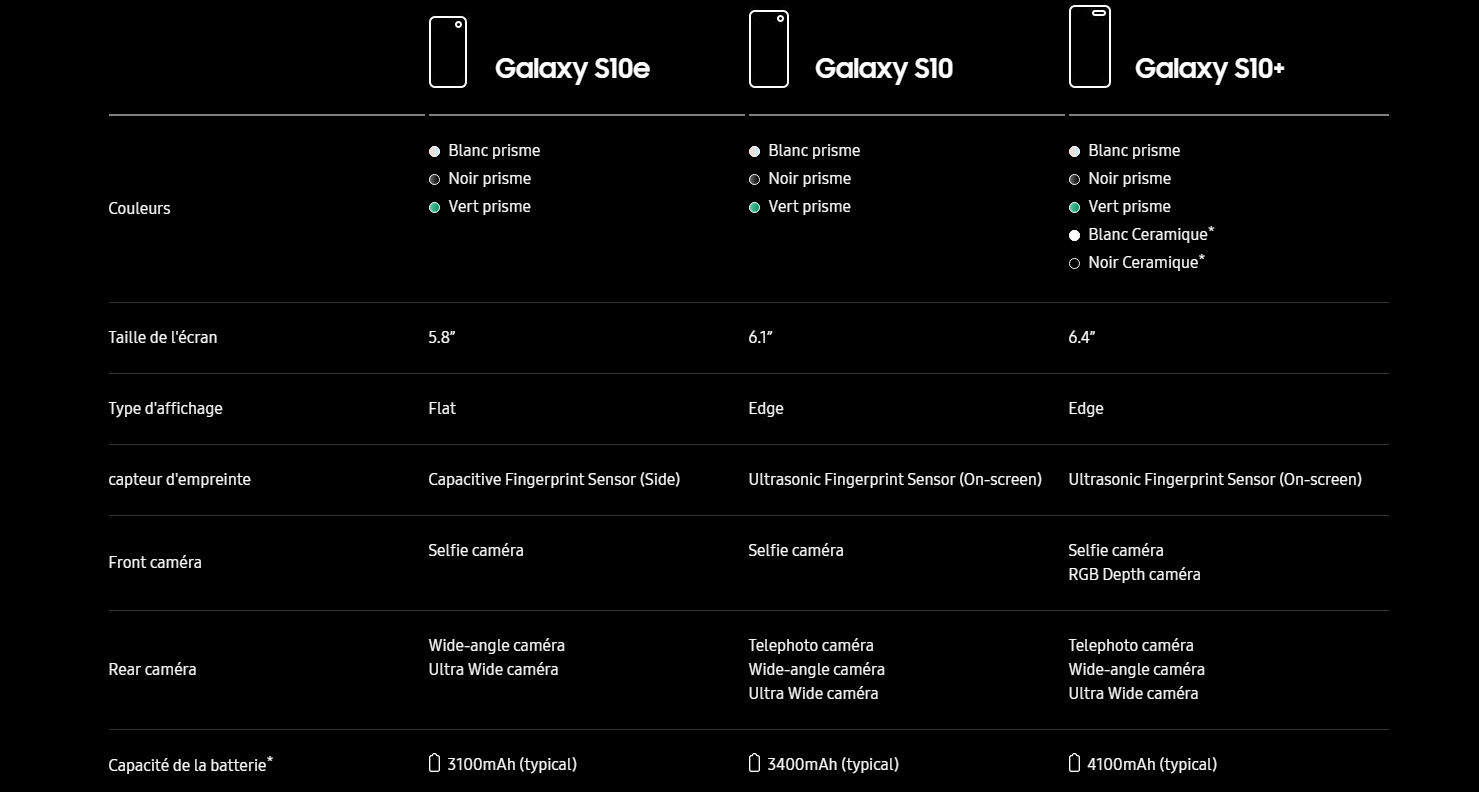Open the Galaxy S10+ heading

pyautogui.click(x=1210, y=68)
